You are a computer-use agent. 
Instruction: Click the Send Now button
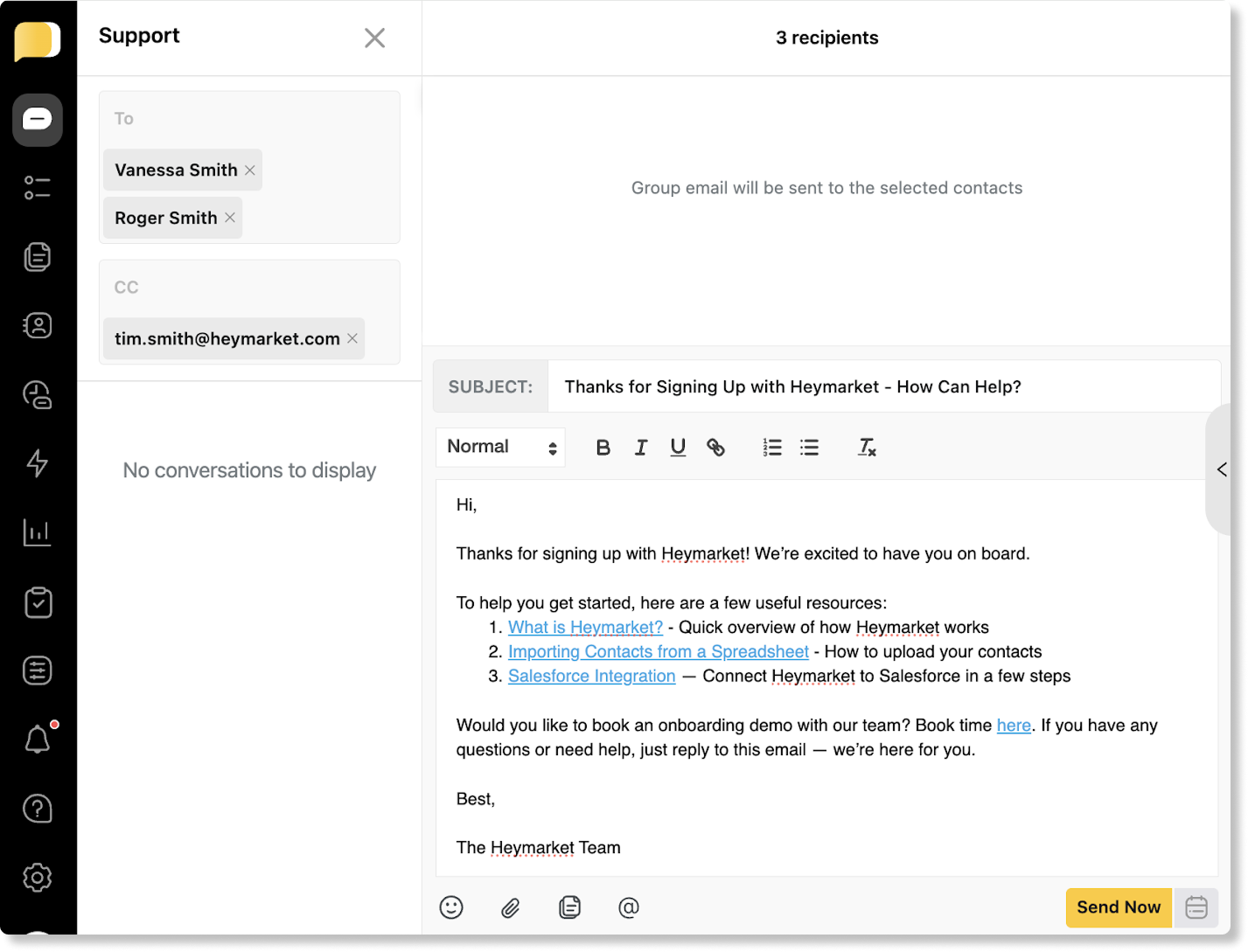1118,907
